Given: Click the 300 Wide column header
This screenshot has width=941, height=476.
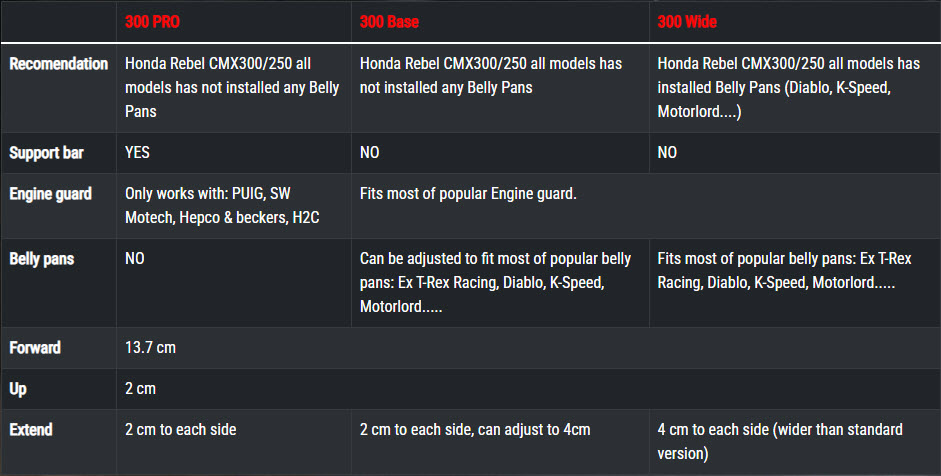Looking at the screenshot, I should coord(687,22).
